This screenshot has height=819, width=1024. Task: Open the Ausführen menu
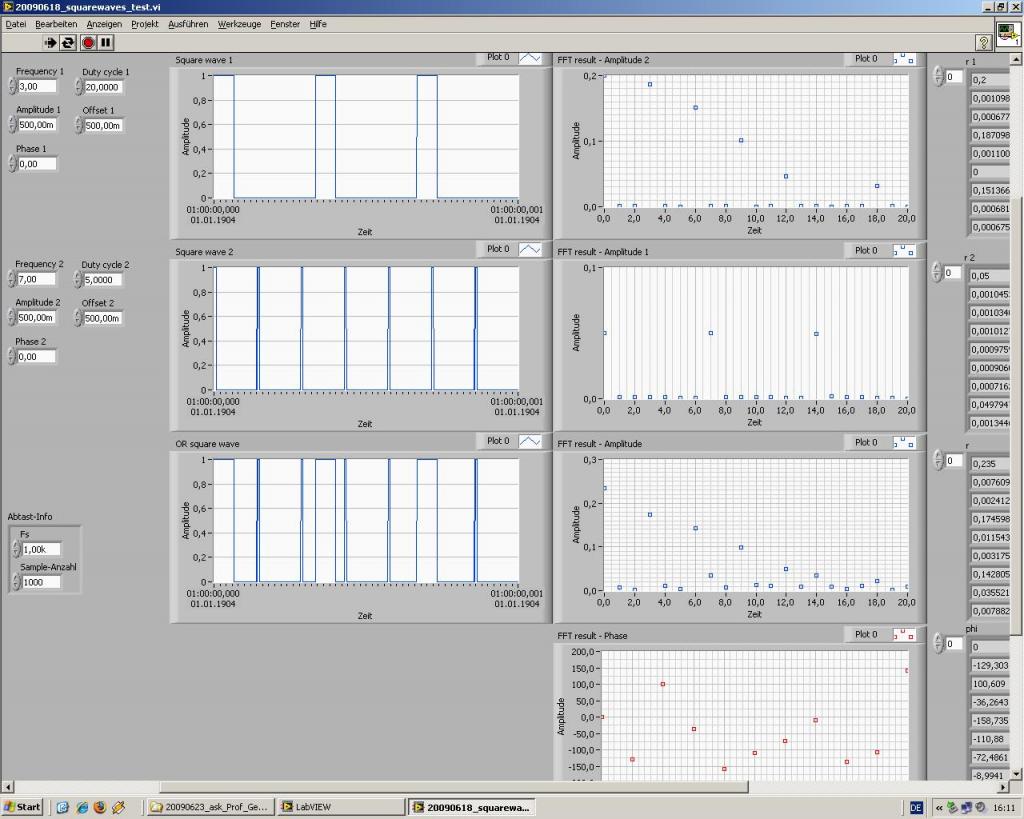coord(188,24)
